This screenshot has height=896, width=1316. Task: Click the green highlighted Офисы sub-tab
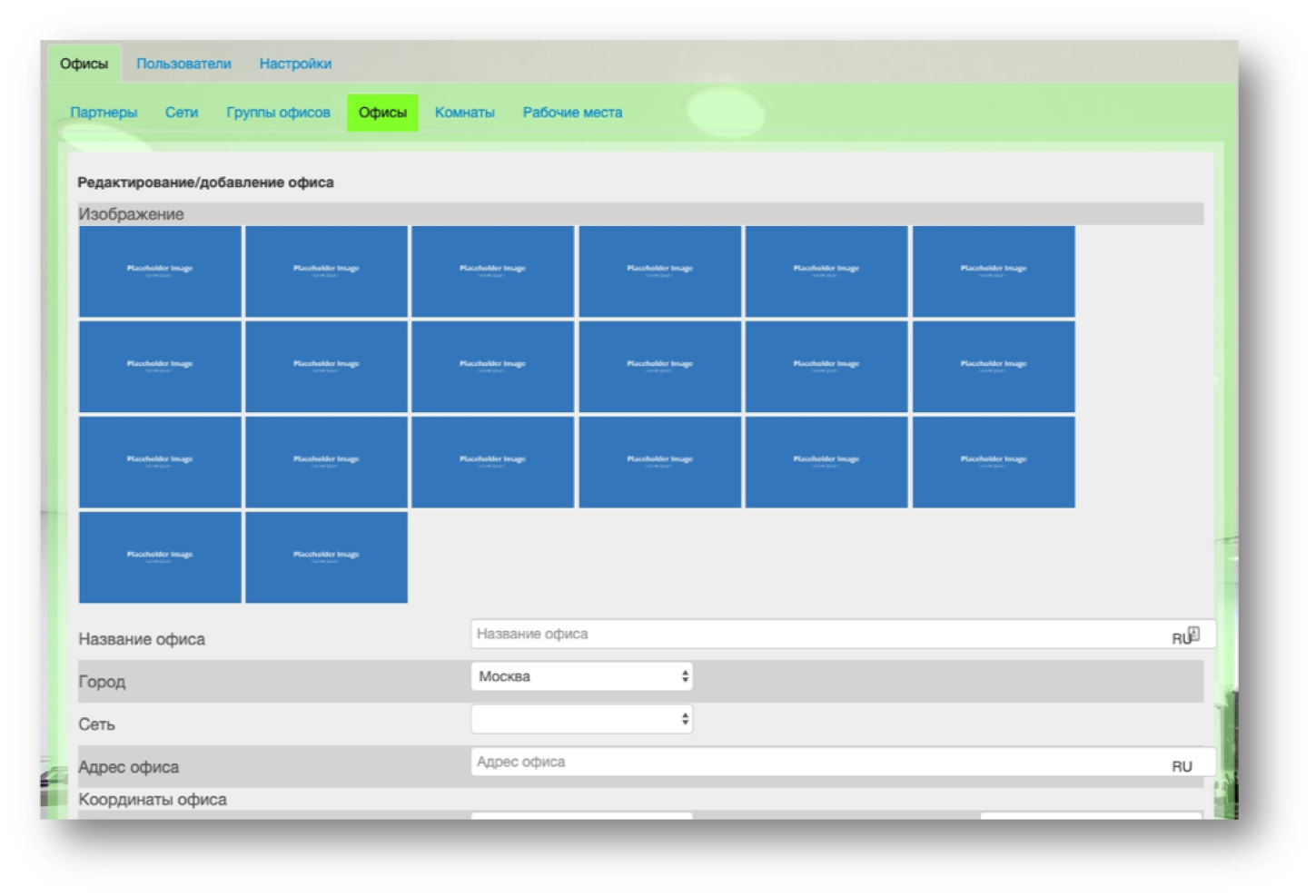click(x=382, y=113)
